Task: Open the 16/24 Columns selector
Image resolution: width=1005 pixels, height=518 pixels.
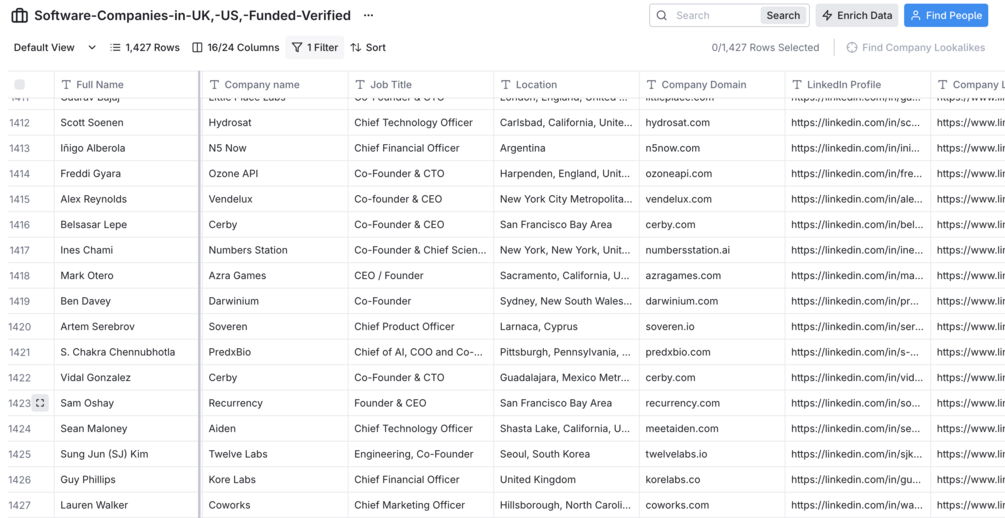Action: 235,47
